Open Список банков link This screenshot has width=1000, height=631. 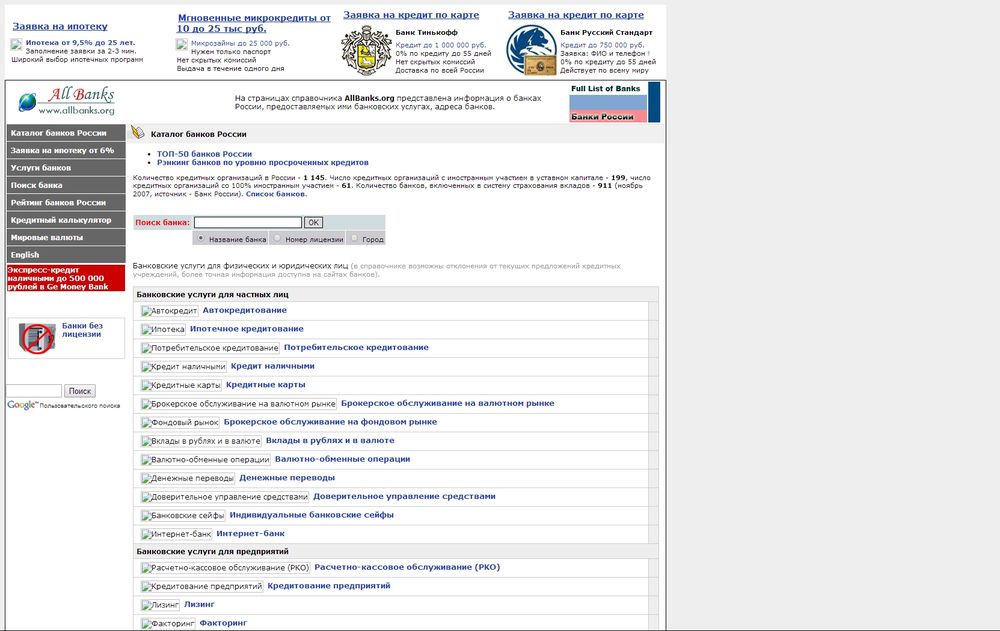pos(276,194)
